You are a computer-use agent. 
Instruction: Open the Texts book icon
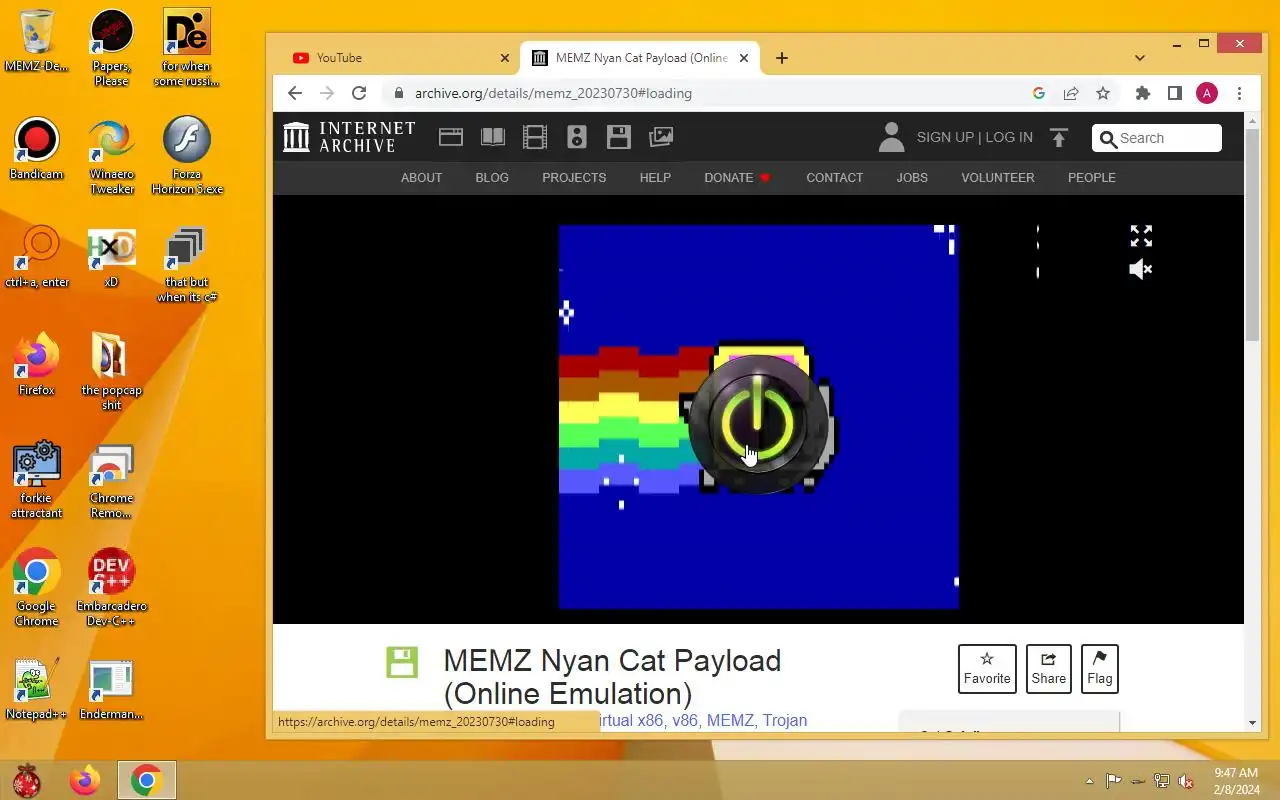(493, 137)
